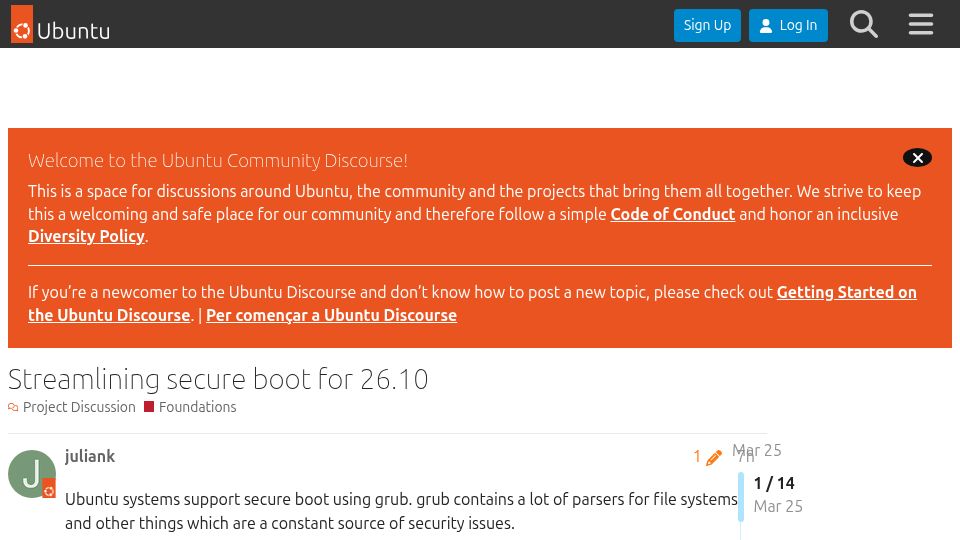Viewport: 960px width, 540px height.
Task: Open the Code of Conduct link
Action: point(672,214)
